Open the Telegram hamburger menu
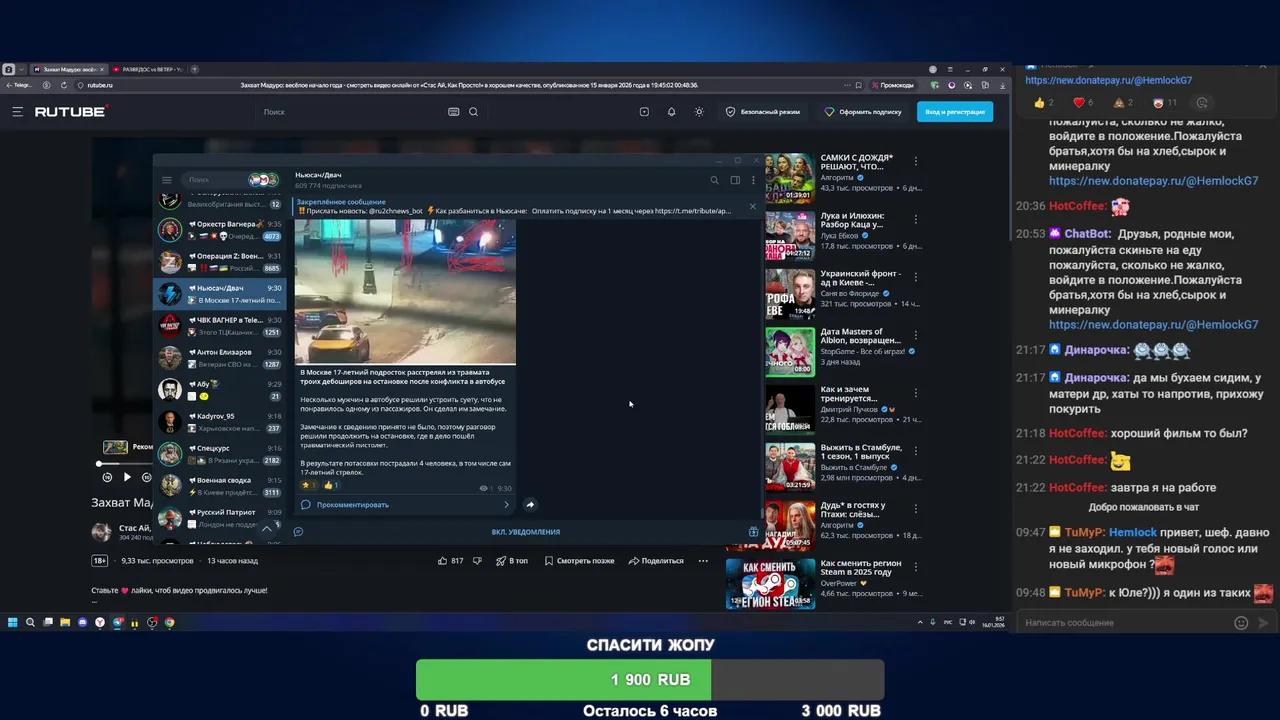This screenshot has height=720, width=1280. [x=167, y=180]
